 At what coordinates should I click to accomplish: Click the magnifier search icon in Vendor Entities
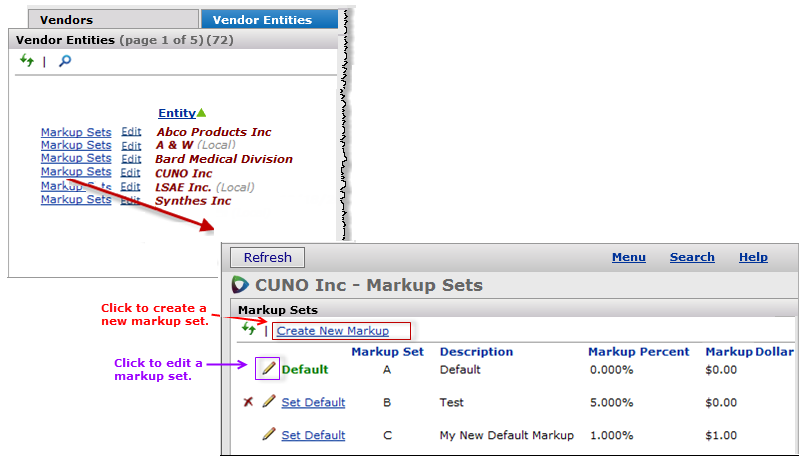click(x=65, y=61)
